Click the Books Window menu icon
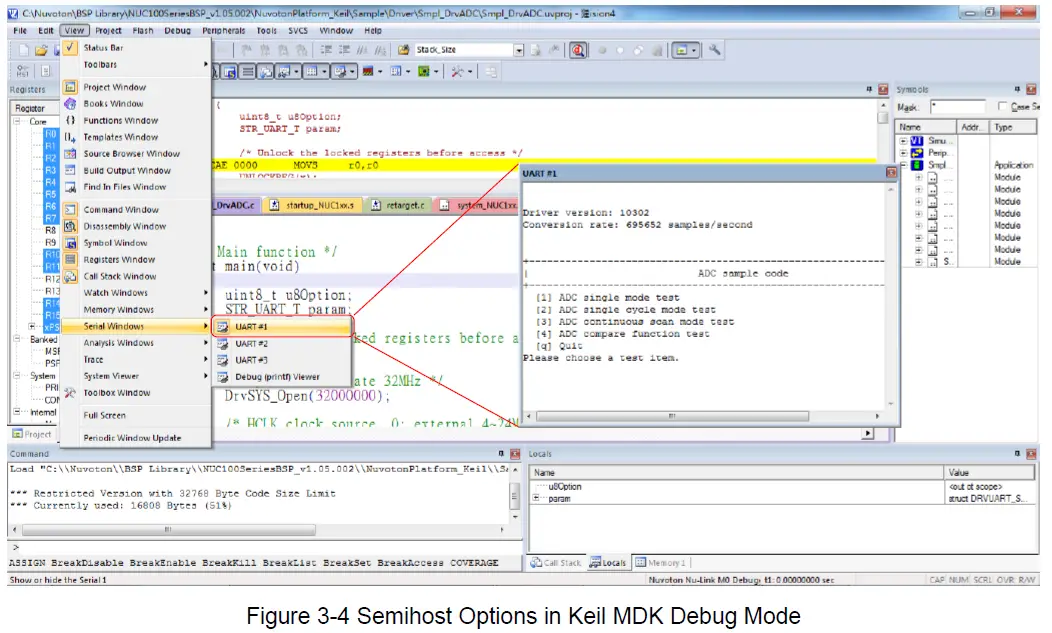This screenshot has height=633, width=1052. pyautogui.click(x=70, y=103)
